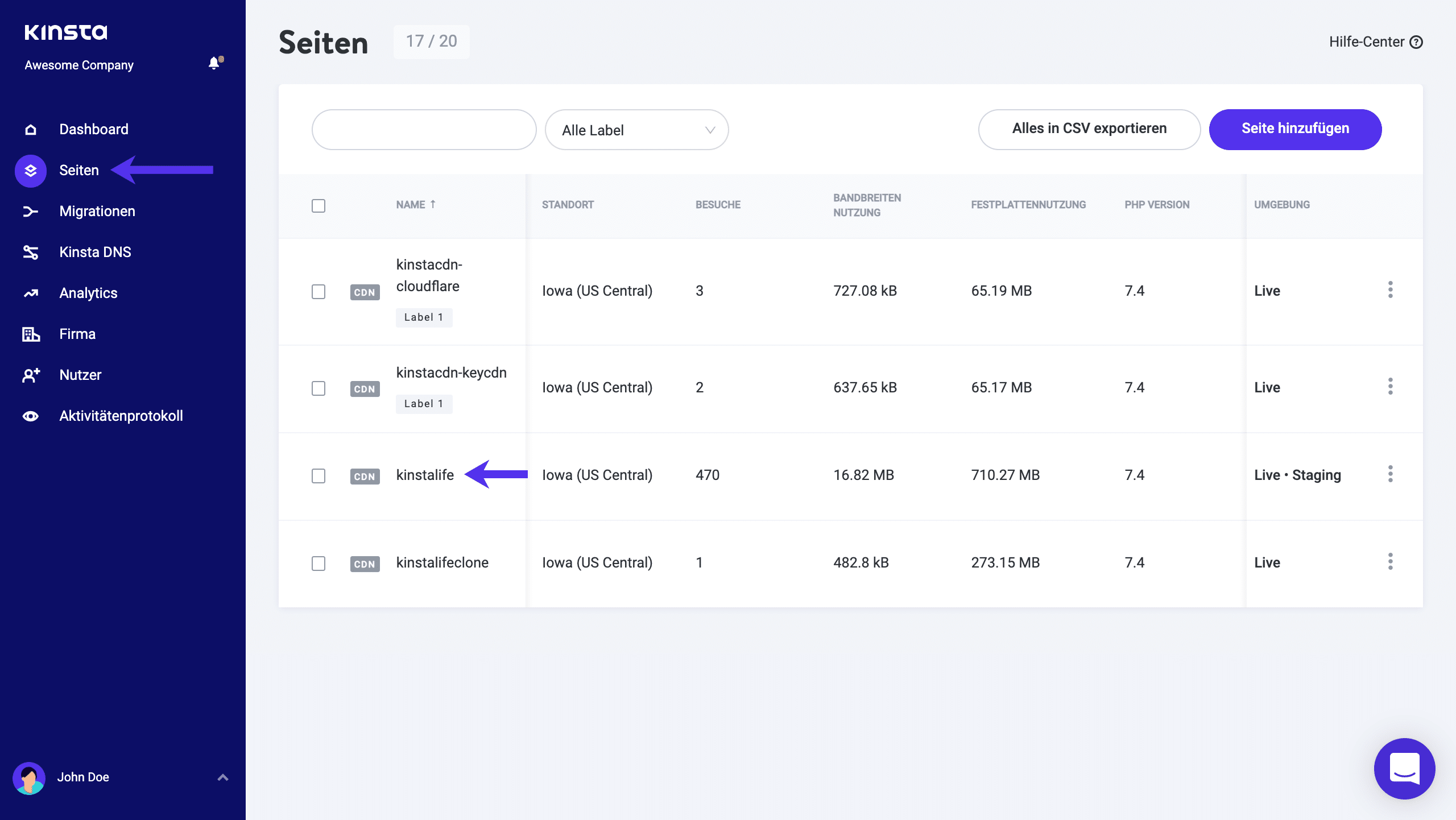Toggle checkbox for kinstacdn-cloudflare row
The width and height of the screenshot is (1456, 820).
pos(318,290)
